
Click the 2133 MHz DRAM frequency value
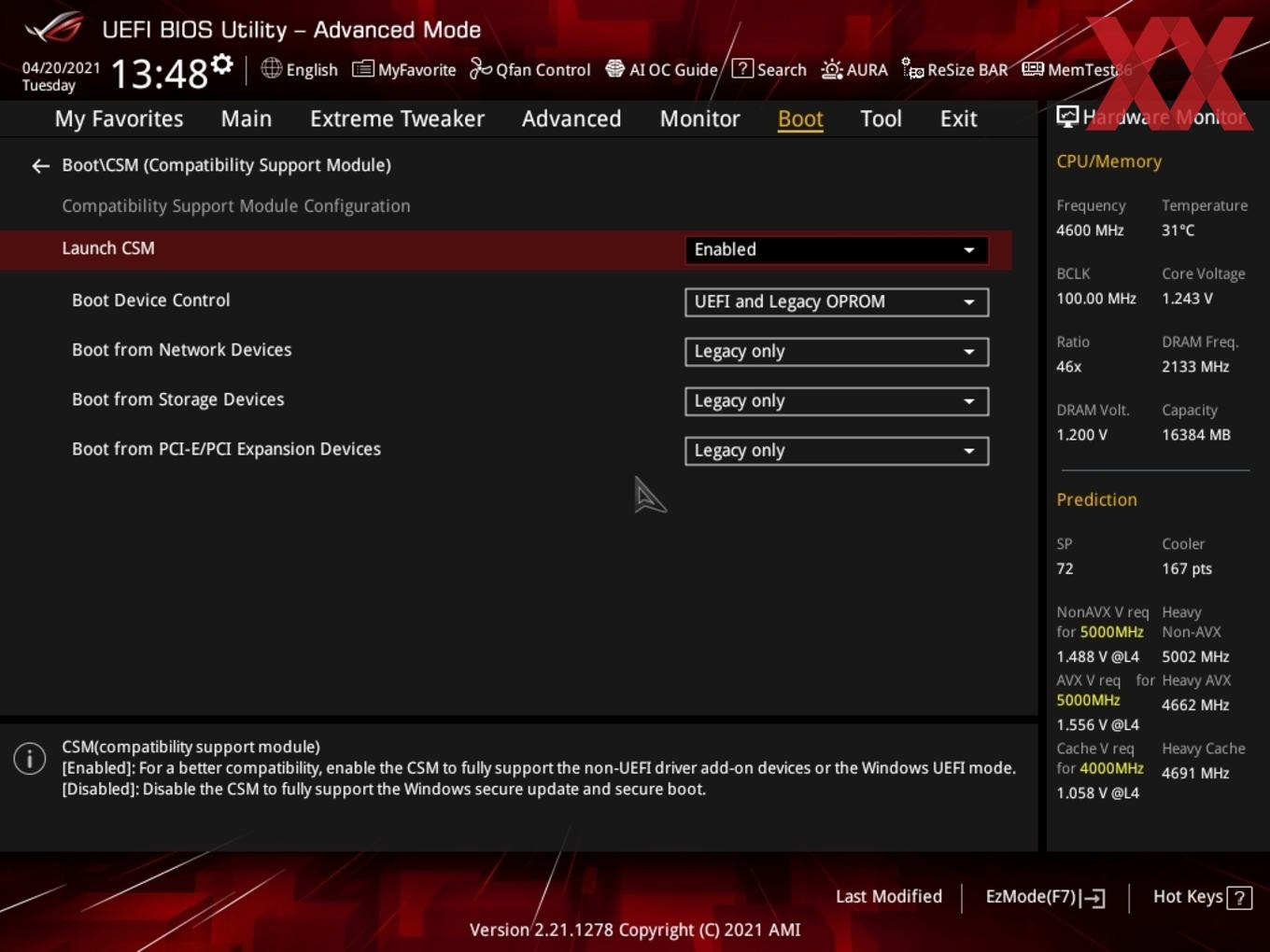(x=1195, y=367)
